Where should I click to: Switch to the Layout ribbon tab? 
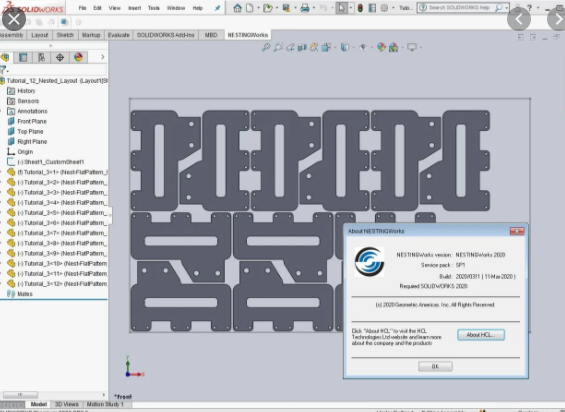tap(40, 35)
